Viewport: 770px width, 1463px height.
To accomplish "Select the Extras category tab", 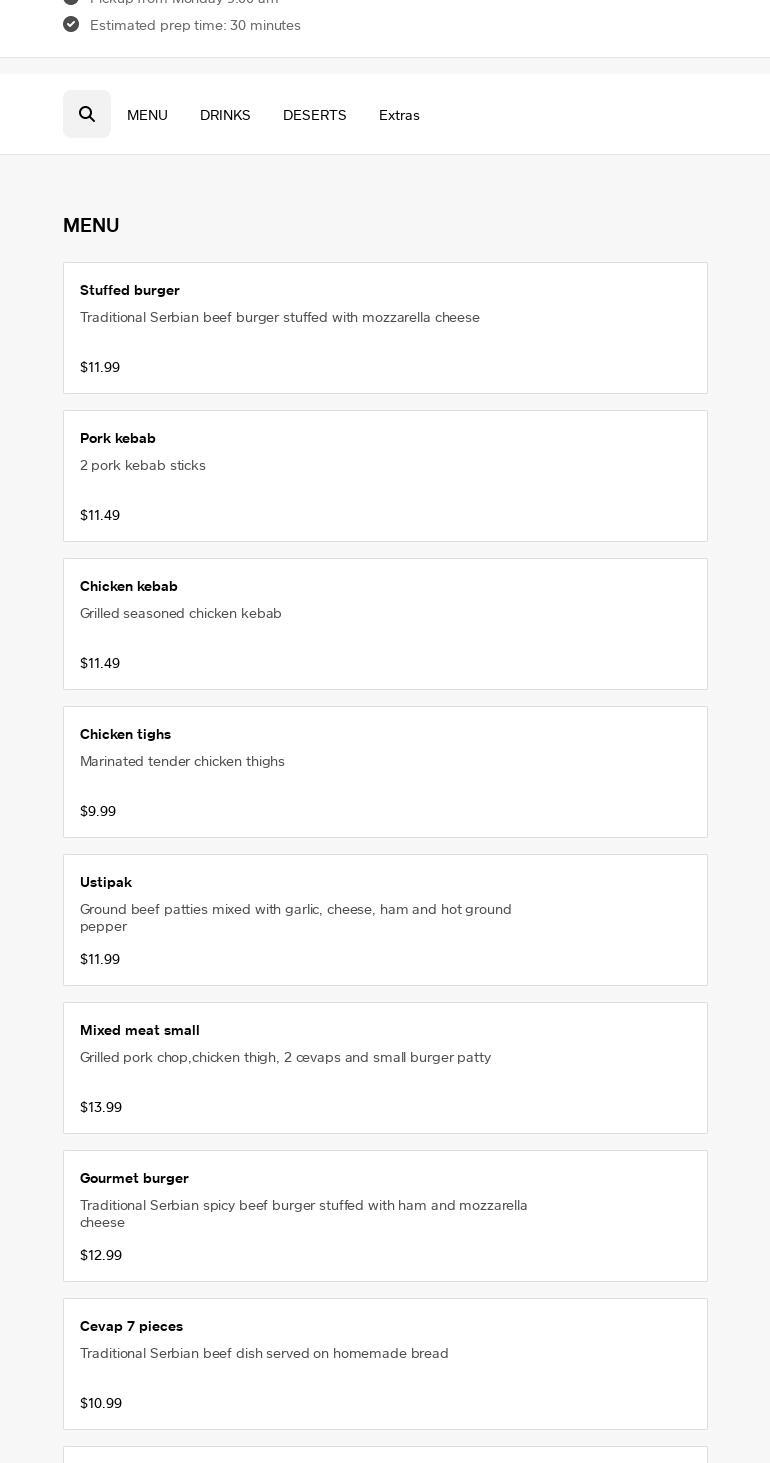I will 399,115.
